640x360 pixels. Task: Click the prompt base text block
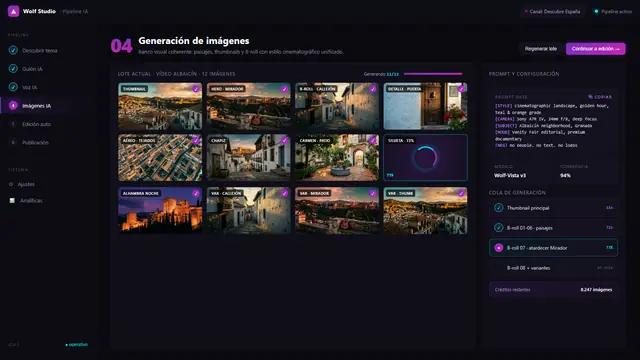coord(553,125)
